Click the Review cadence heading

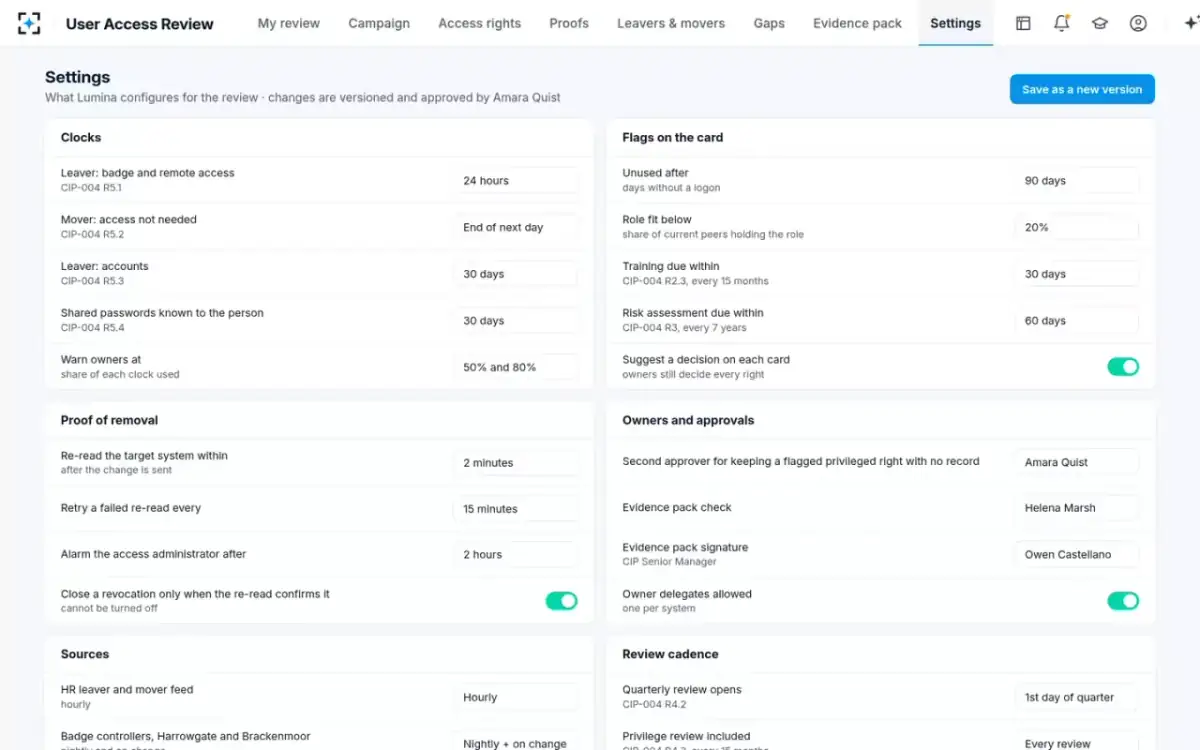[x=670, y=654]
